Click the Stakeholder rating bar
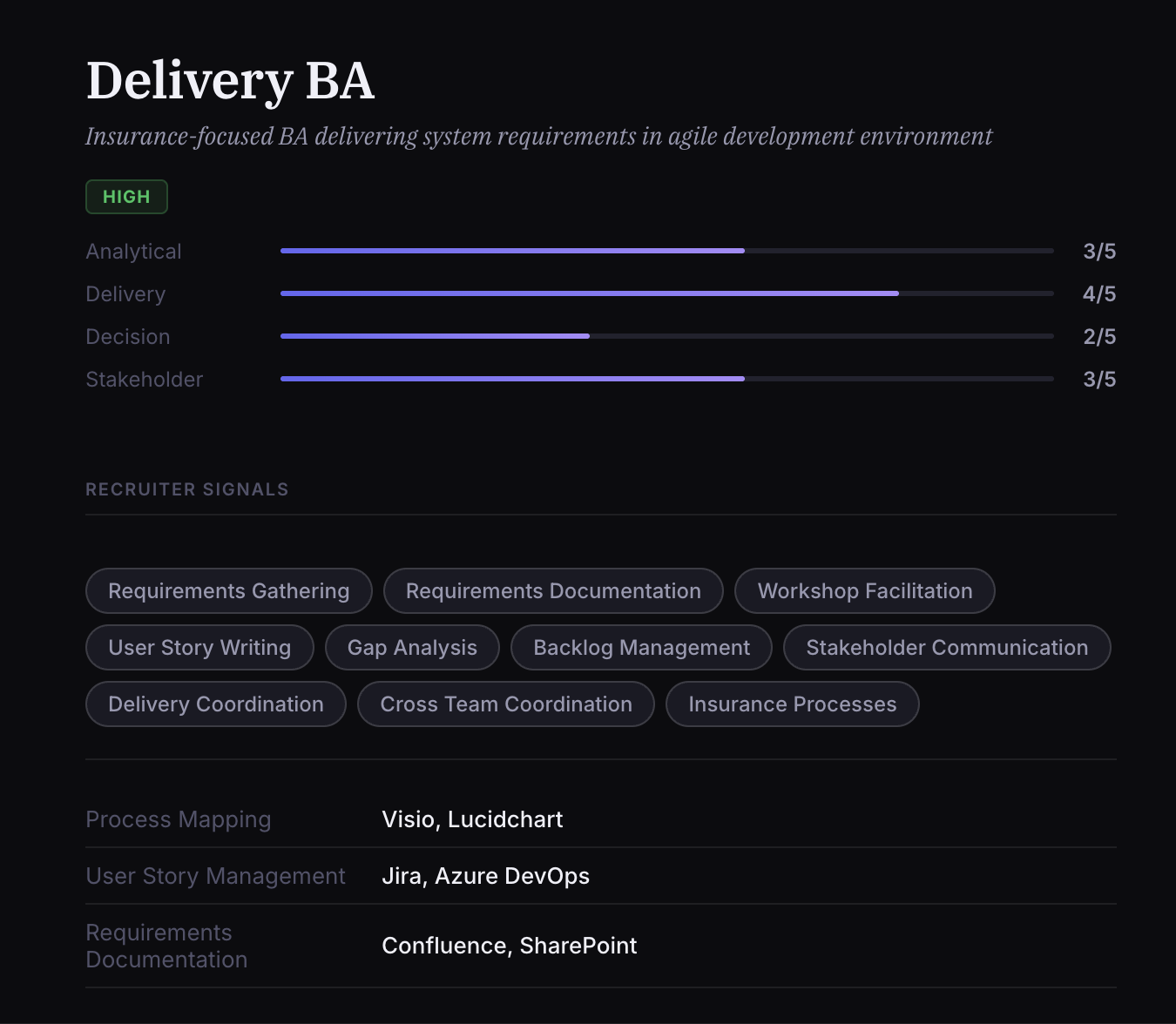The height and width of the screenshot is (1024, 1176). click(x=666, y=378)
